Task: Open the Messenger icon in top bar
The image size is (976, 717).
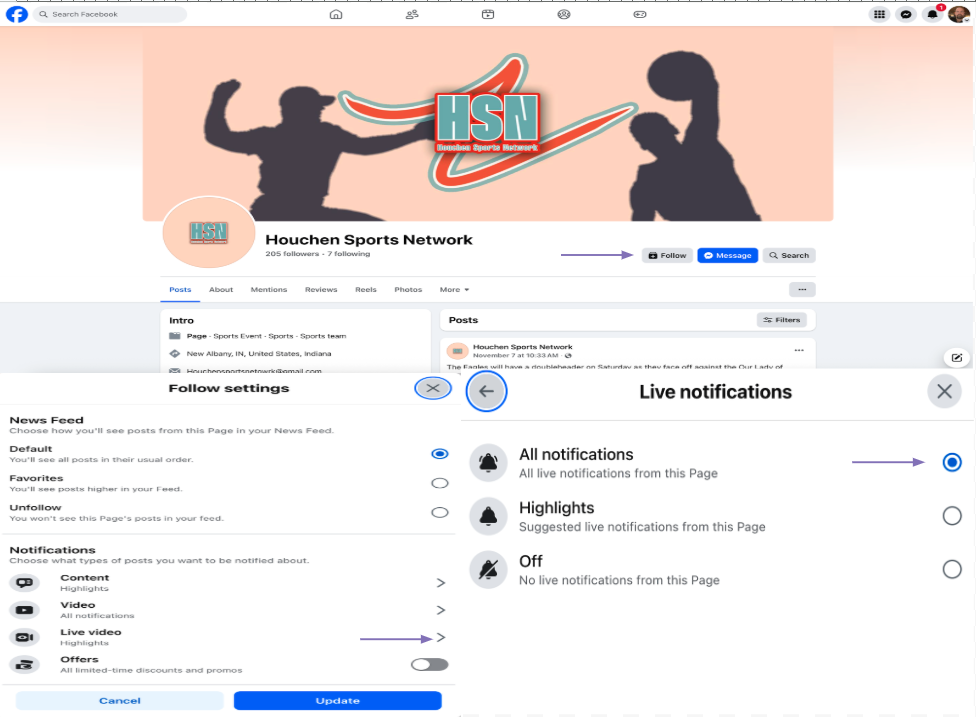Action: pyautogui.click(x=906, y=14)
